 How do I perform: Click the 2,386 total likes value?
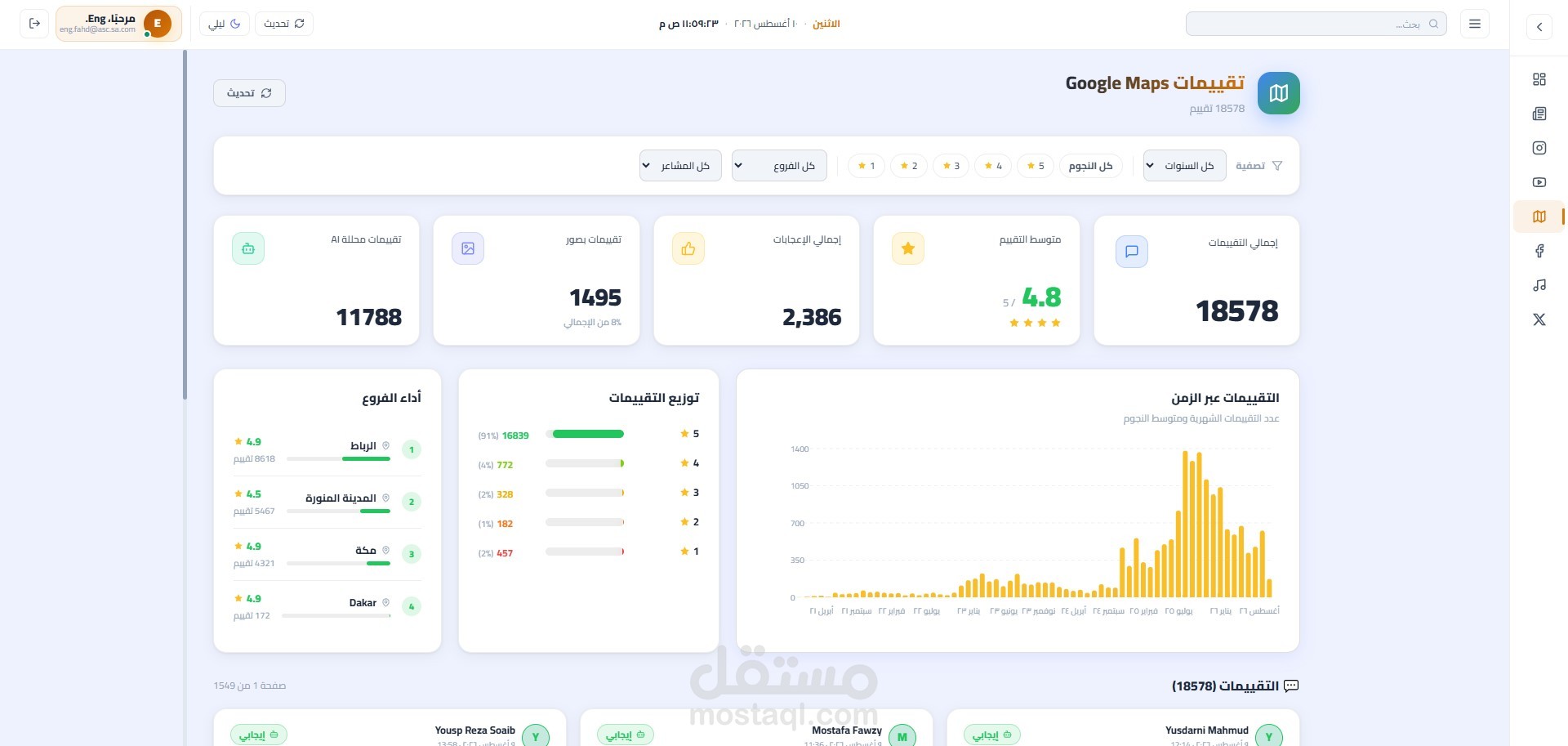[812, 317]
